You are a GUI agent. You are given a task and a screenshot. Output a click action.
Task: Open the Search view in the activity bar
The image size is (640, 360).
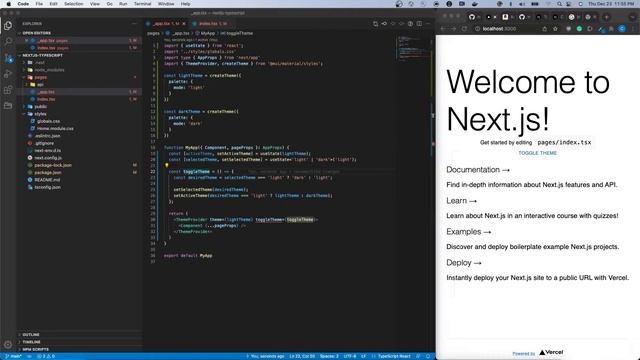coord(8,41)
